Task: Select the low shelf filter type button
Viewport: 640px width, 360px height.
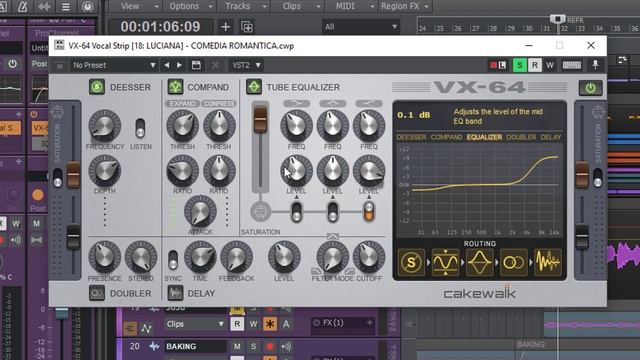Action: 296,103
